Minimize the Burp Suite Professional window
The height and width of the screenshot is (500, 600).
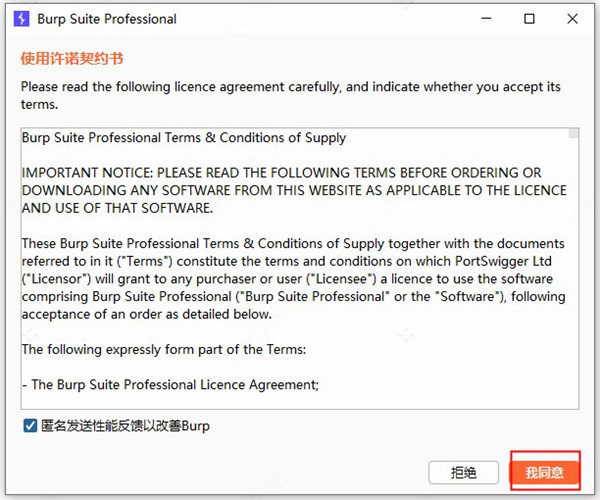click(484, 19)
